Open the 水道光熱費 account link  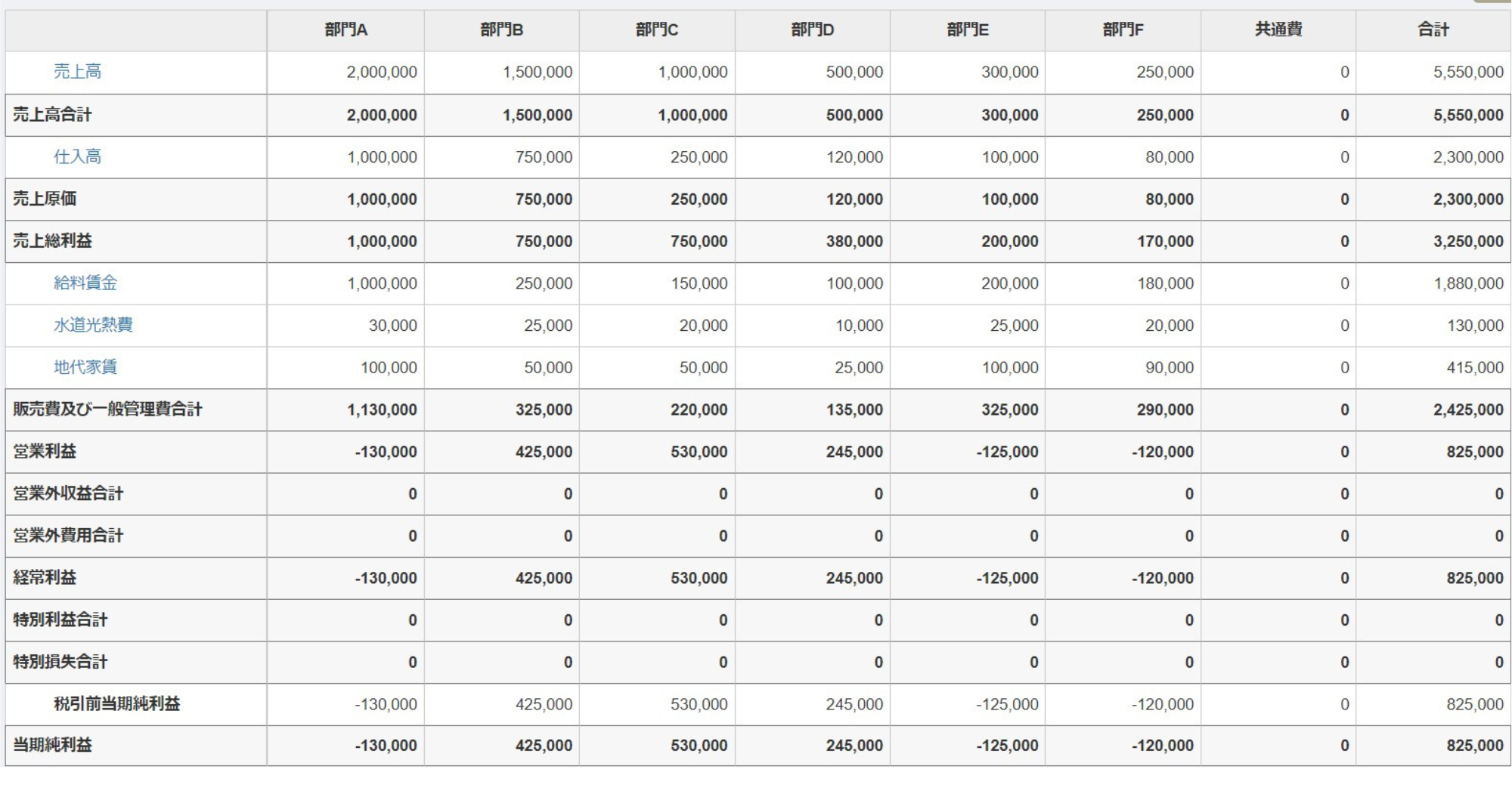93,325
